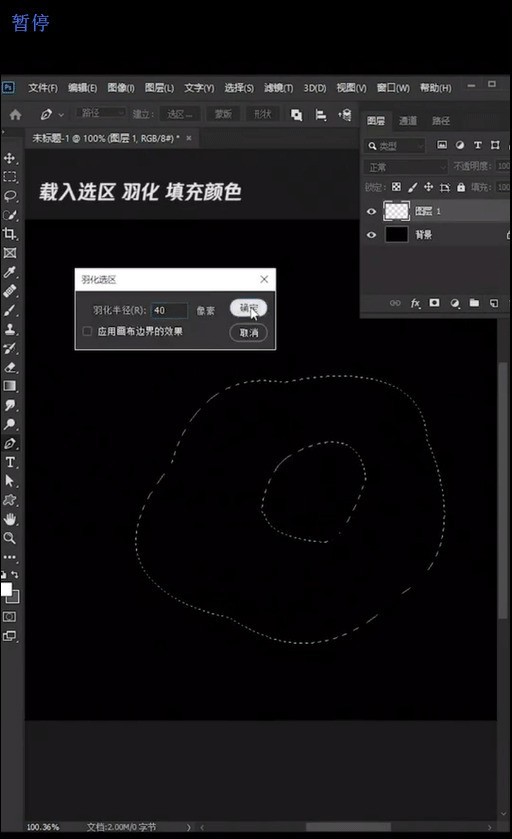The image size is (512, 839).
Task: Add a layer style with fx icon
Action: tap(415, 303)
